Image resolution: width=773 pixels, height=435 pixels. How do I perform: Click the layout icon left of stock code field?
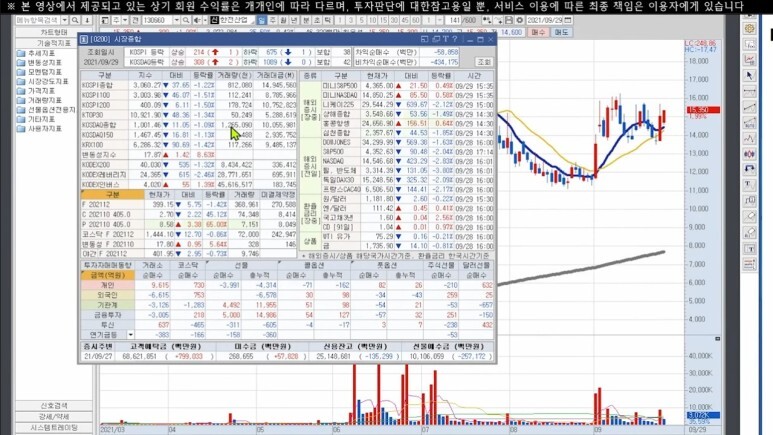[x=105, y=20]
